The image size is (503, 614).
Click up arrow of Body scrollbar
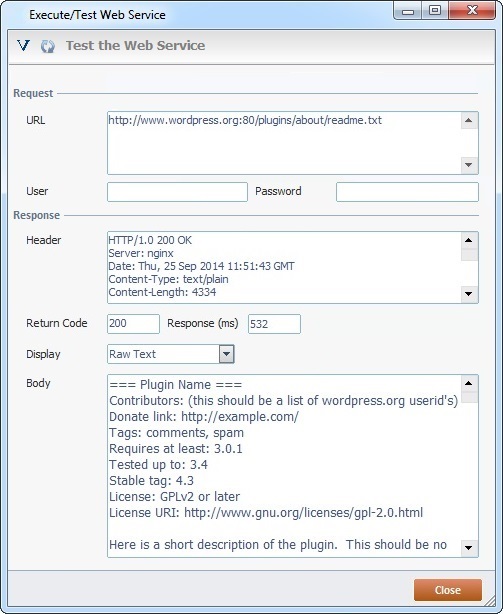[x=469, y=383]
